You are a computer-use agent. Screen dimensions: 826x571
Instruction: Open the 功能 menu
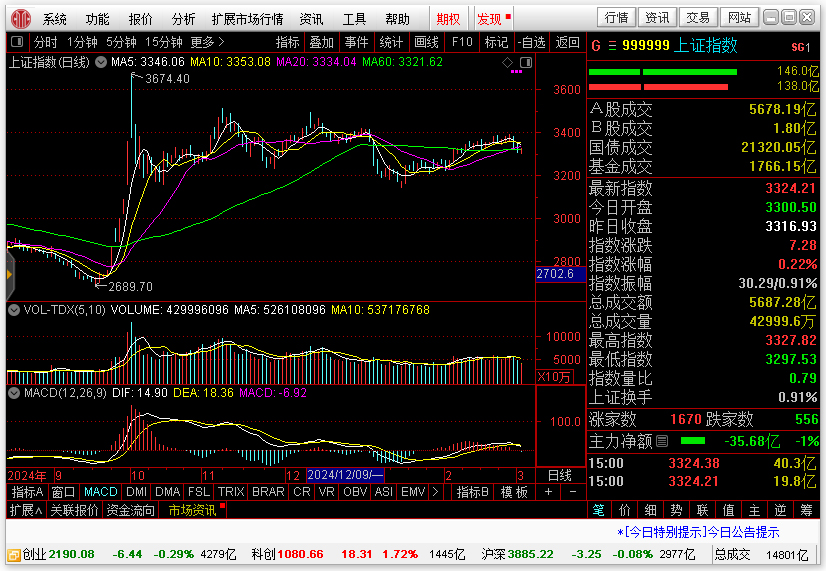97,19
